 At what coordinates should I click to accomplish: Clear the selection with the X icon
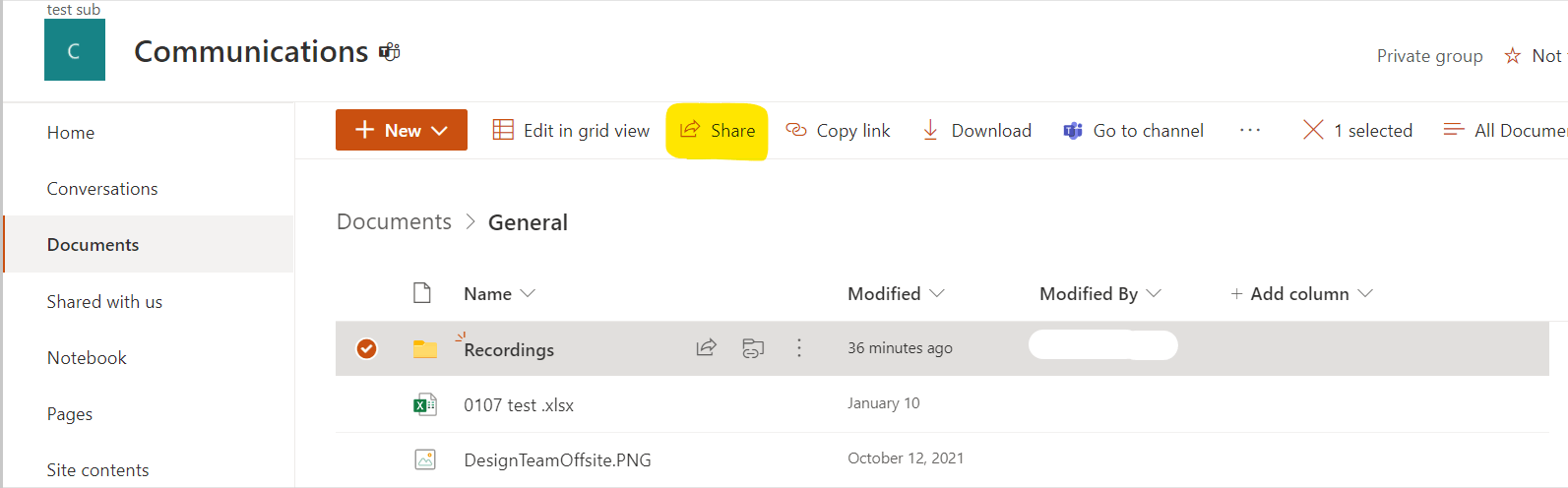(1313, 130)
